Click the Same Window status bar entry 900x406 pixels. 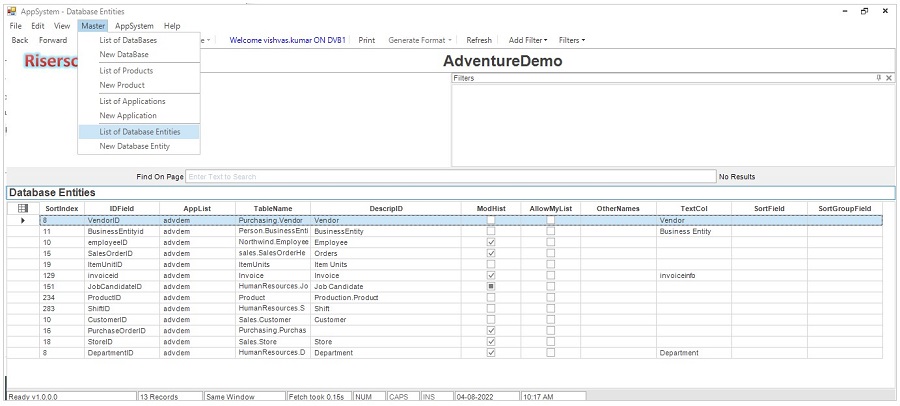pyautogui.click(x=245, y=396)
